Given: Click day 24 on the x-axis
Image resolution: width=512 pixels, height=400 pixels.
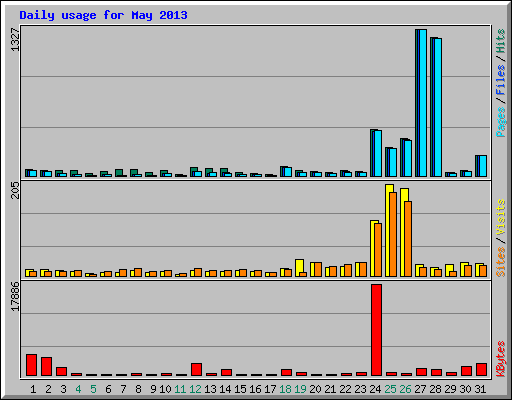Looking at the screenshot, I should pyautogui.click(x=375, y=389).
